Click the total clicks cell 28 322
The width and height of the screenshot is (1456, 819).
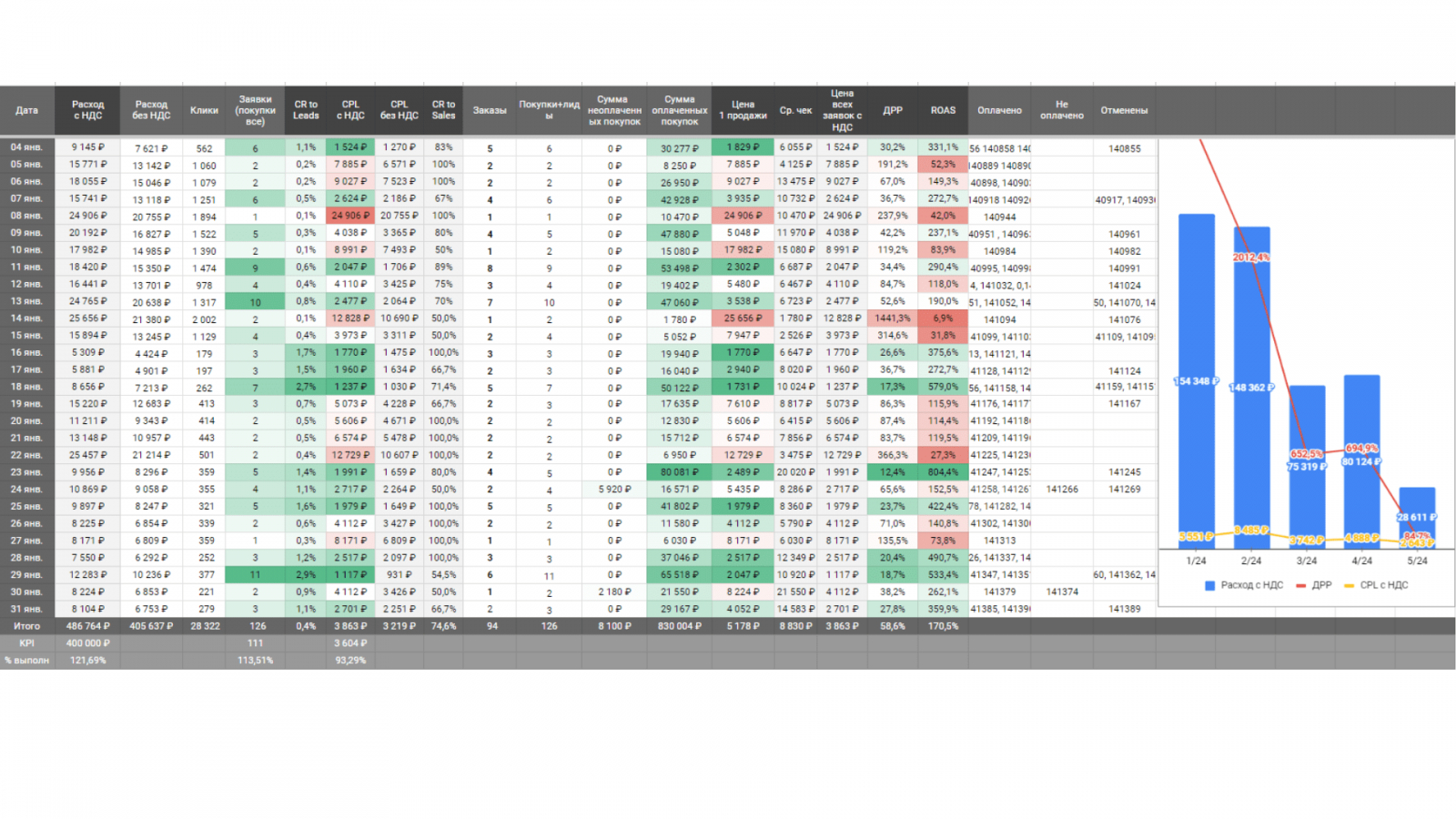pyautogui.click(x=204, y=626)
